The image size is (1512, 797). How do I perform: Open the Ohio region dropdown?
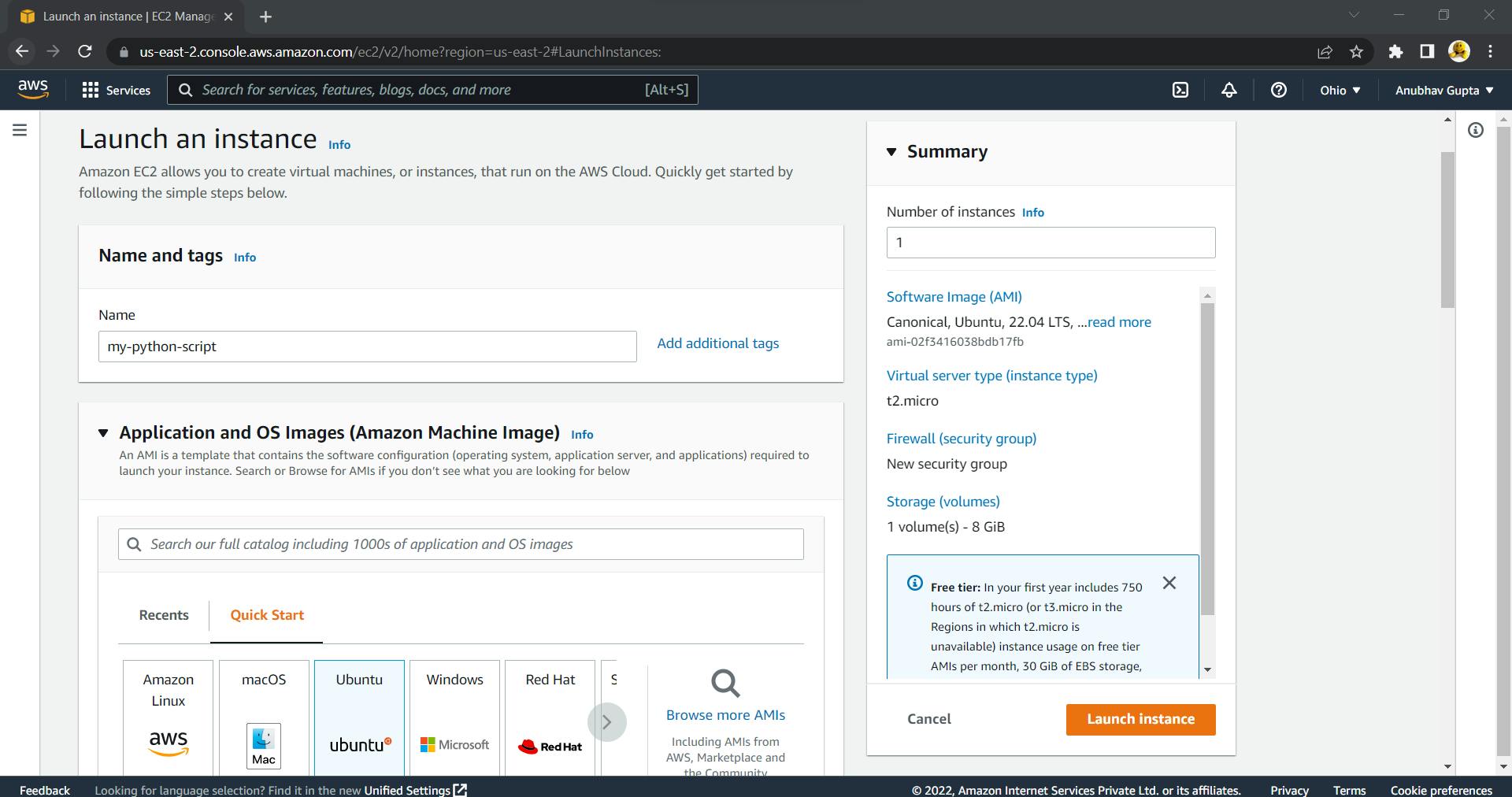pos(1340,91)
